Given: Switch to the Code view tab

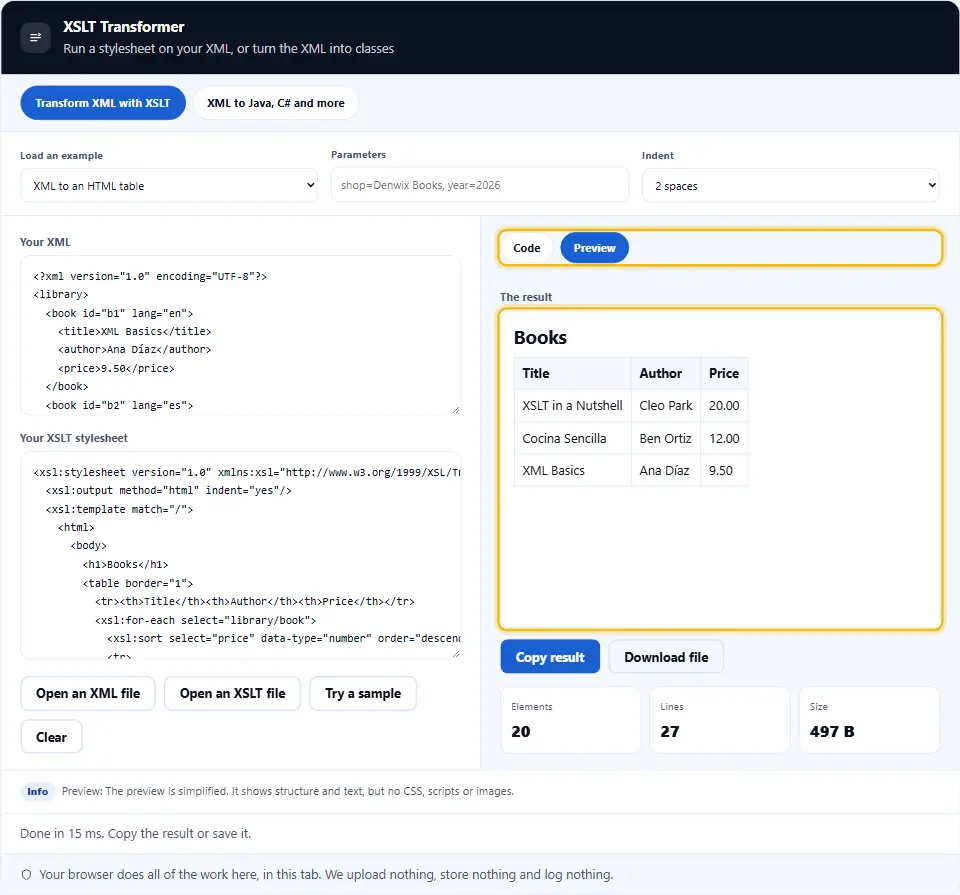Looking at the screenshot, I should pyautogui.click(x=527, y=248).
